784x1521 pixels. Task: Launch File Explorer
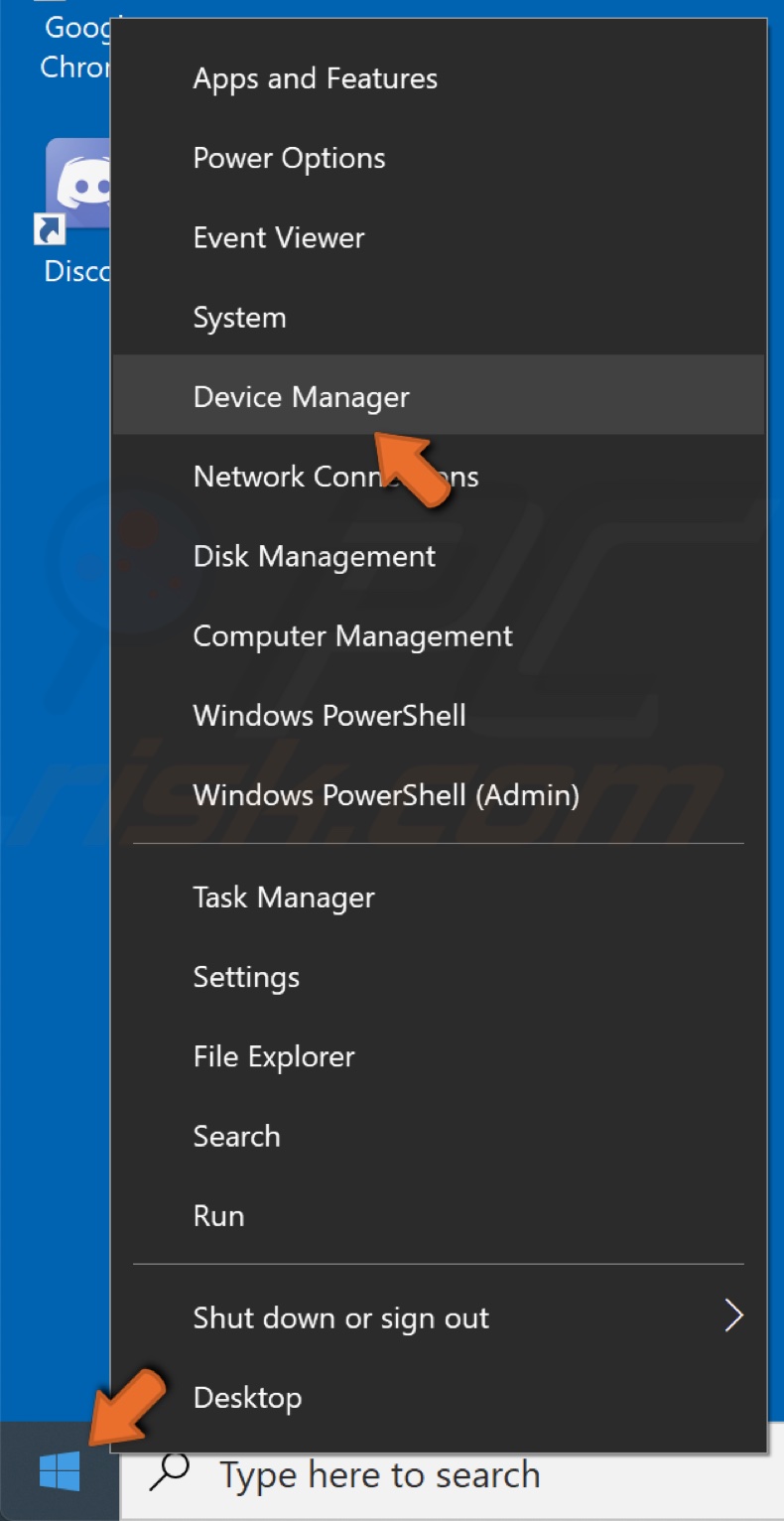pyautogui.click(x=273, y=1056)
